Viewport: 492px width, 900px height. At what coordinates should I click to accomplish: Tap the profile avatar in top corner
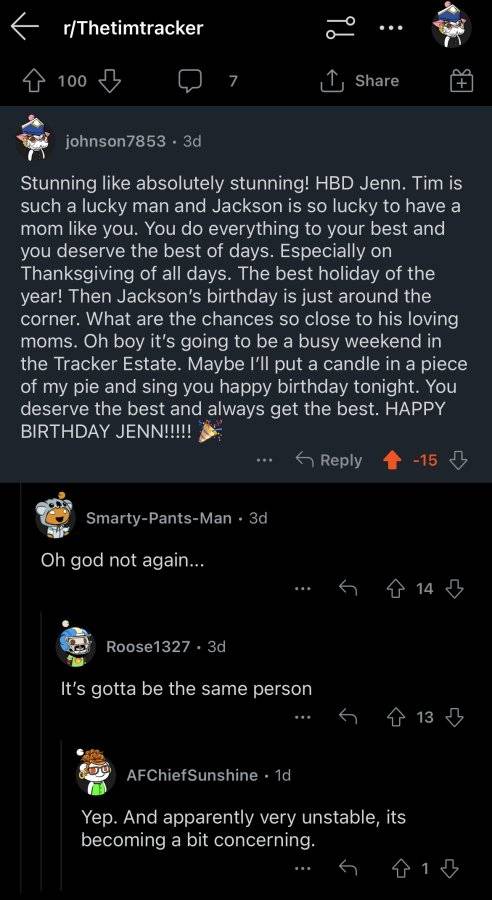(452, 26)
